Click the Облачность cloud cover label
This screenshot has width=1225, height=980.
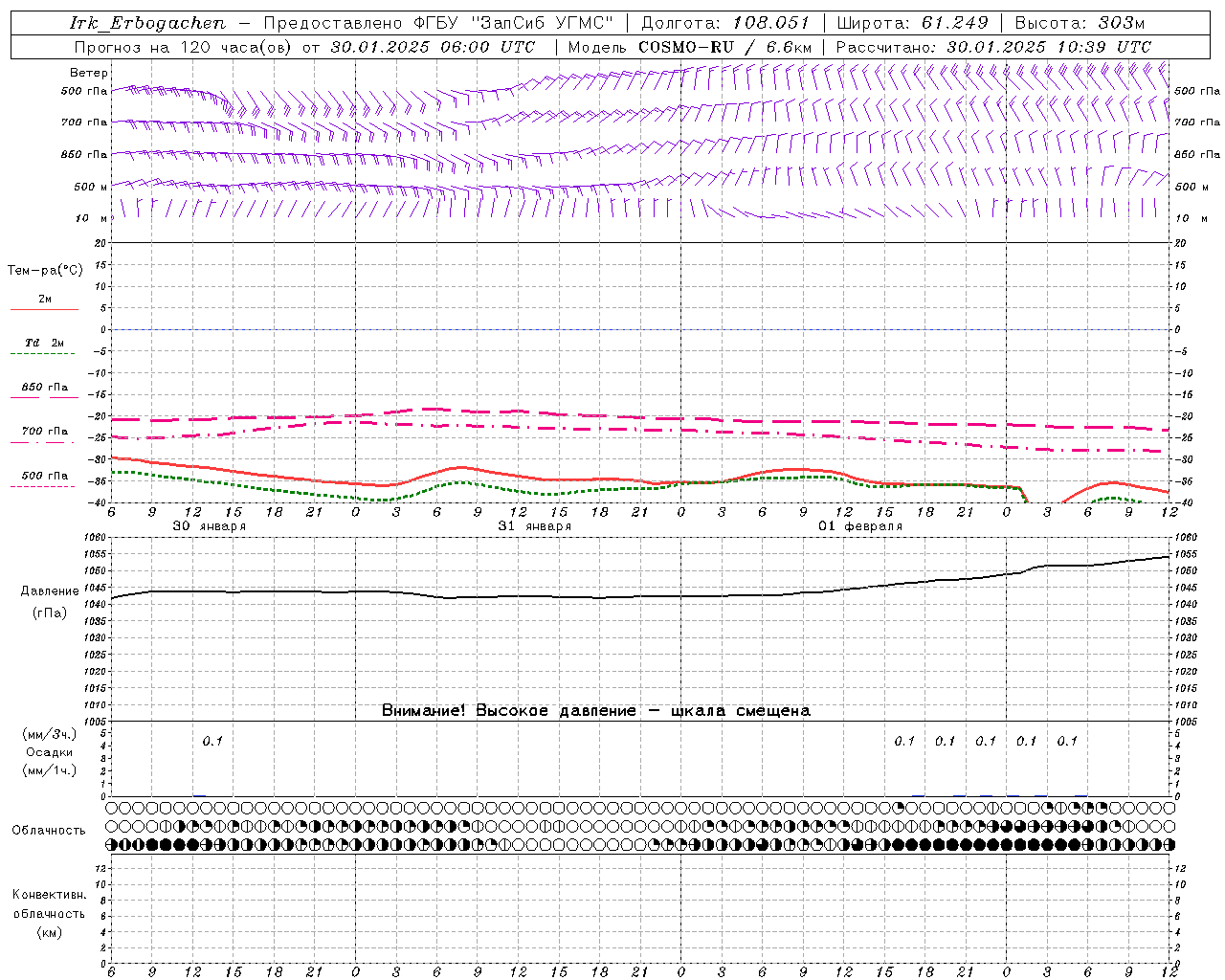point(49,831)
